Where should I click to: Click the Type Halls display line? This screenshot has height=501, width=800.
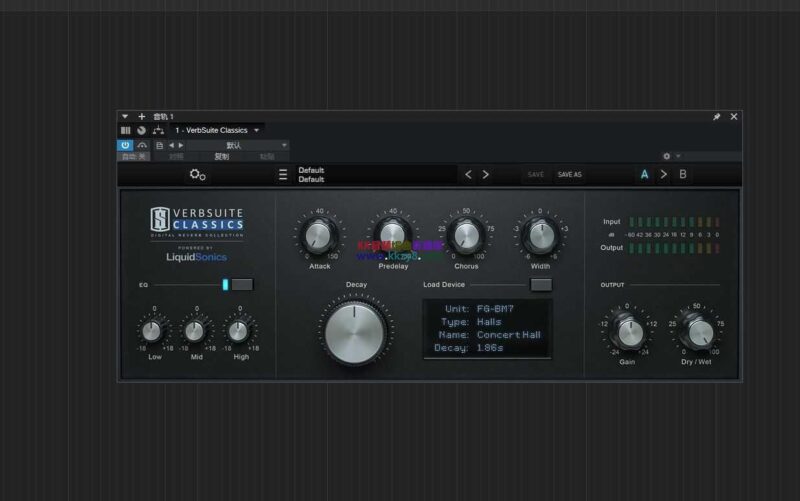tap(471, 322)
